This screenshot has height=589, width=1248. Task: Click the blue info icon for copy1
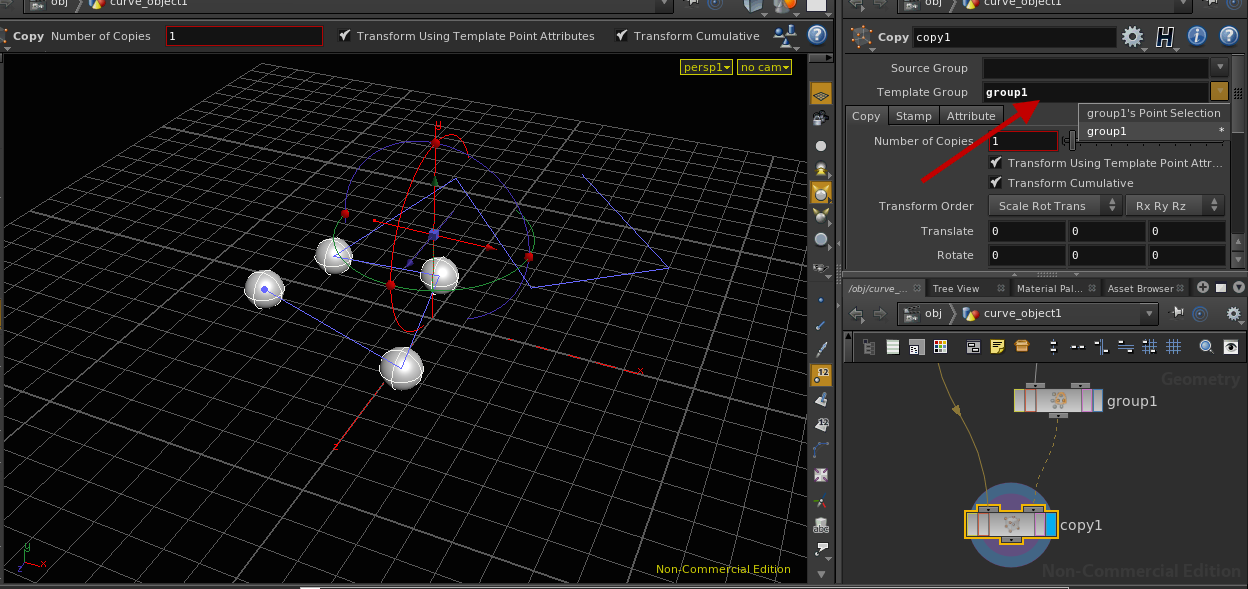1197,38
